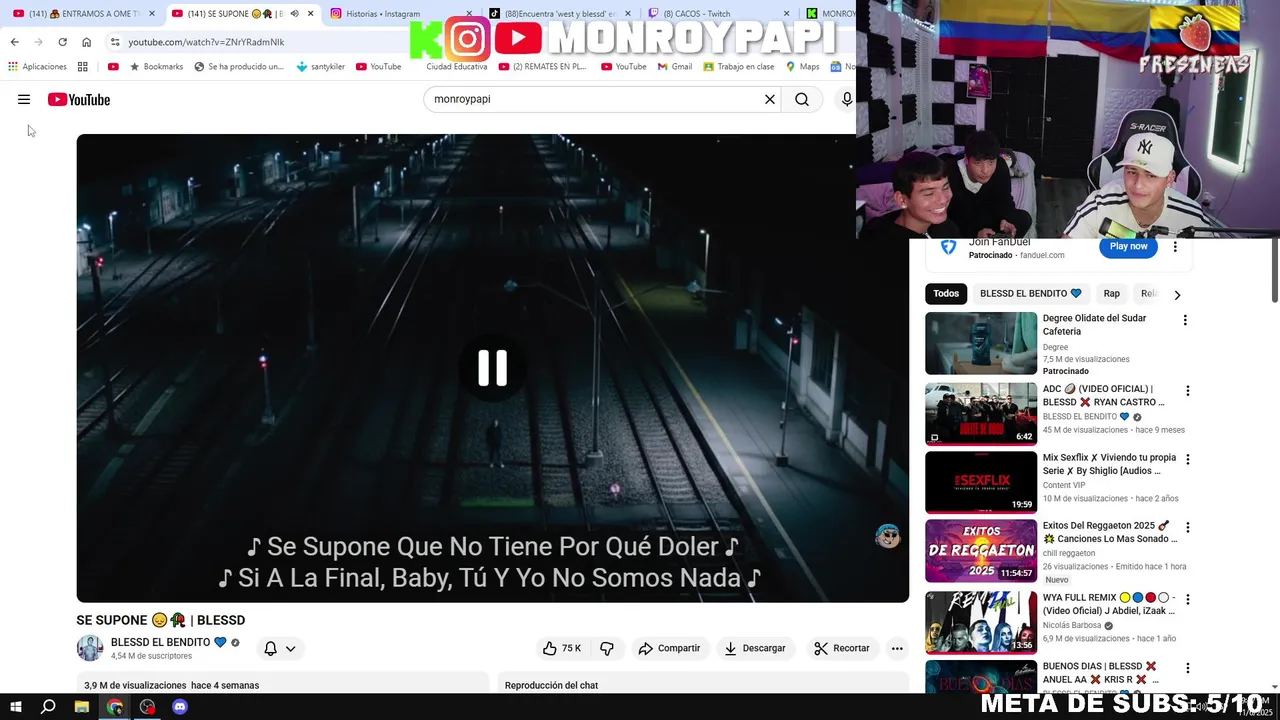The image size is (1280, 720).
Task: Dislike the video with thumbs down
Action: pos(607,648)
